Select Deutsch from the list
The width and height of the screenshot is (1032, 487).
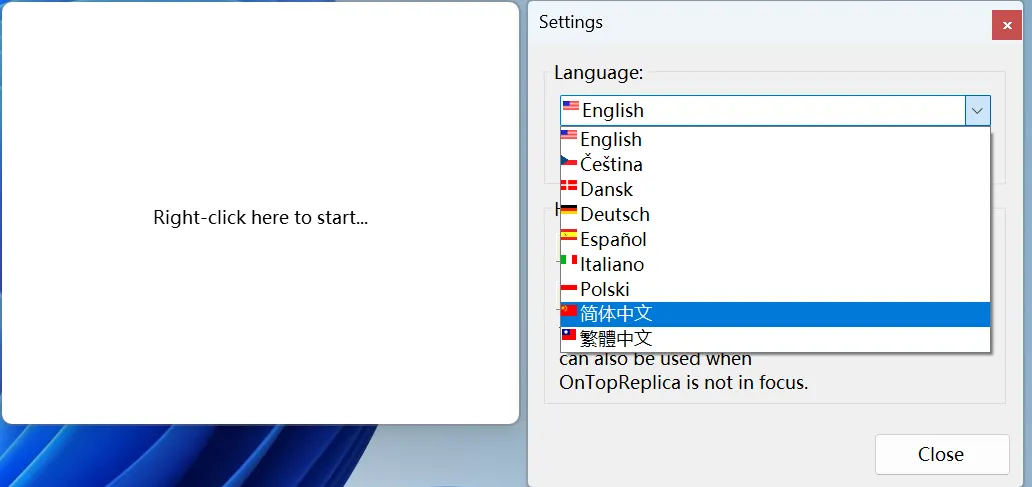click(775, 215)
